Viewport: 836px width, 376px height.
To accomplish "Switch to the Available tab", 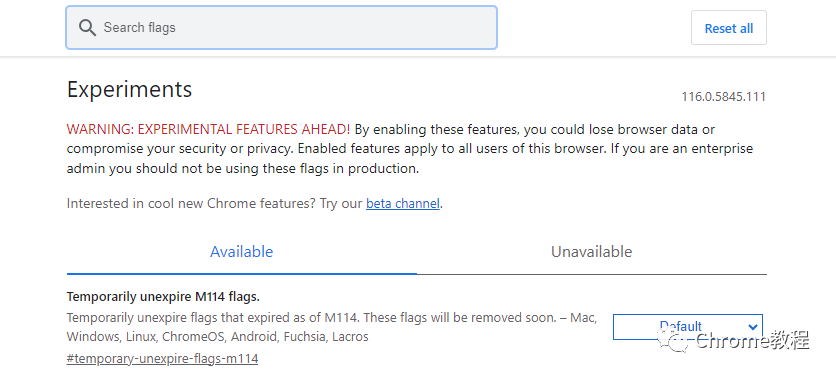I will (242, 252).
